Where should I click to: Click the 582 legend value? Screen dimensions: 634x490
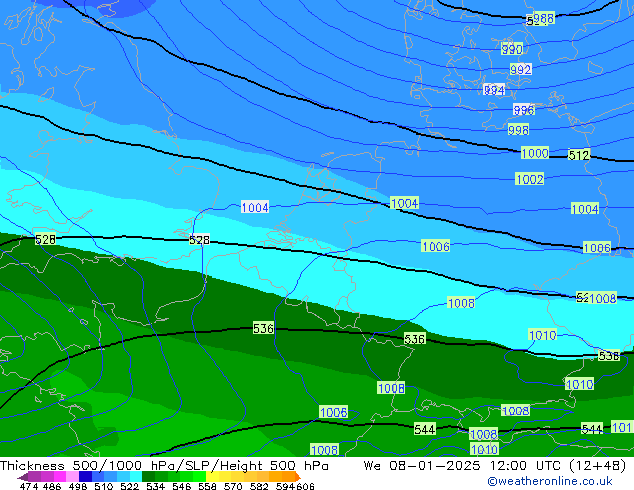click(x=259, y=486)
